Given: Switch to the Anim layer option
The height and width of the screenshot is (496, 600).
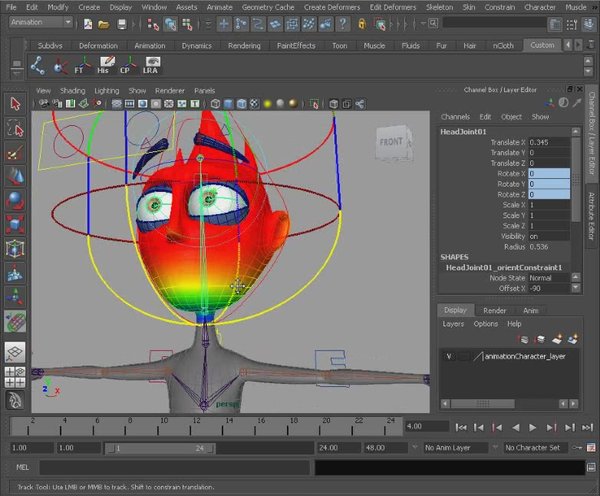Looking at the screenshot, I should tap(532, 310).
